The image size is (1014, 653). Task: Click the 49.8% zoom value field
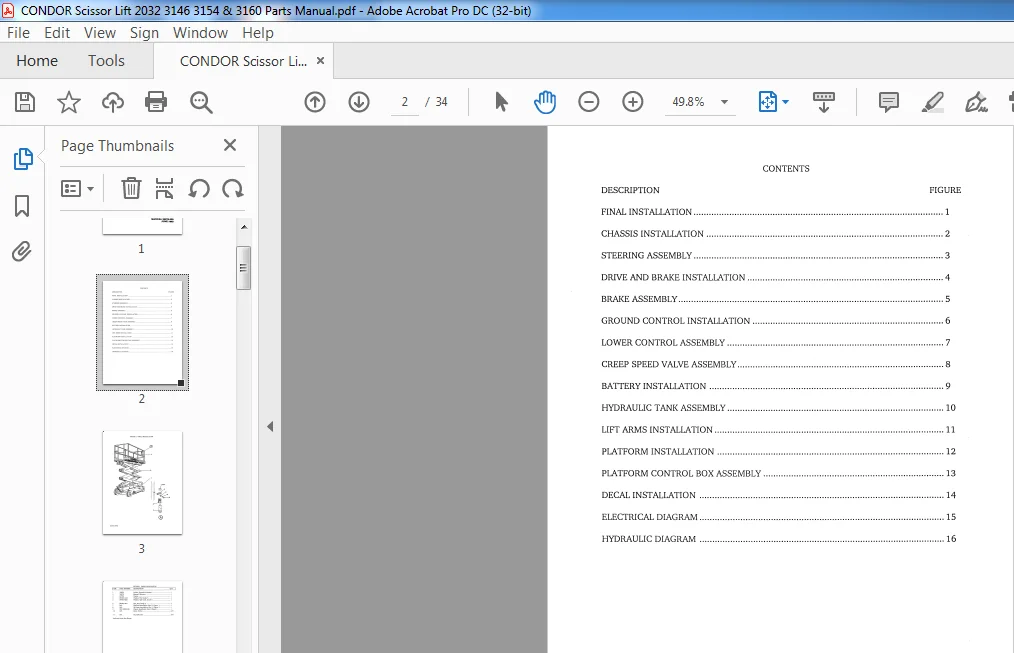688,102
